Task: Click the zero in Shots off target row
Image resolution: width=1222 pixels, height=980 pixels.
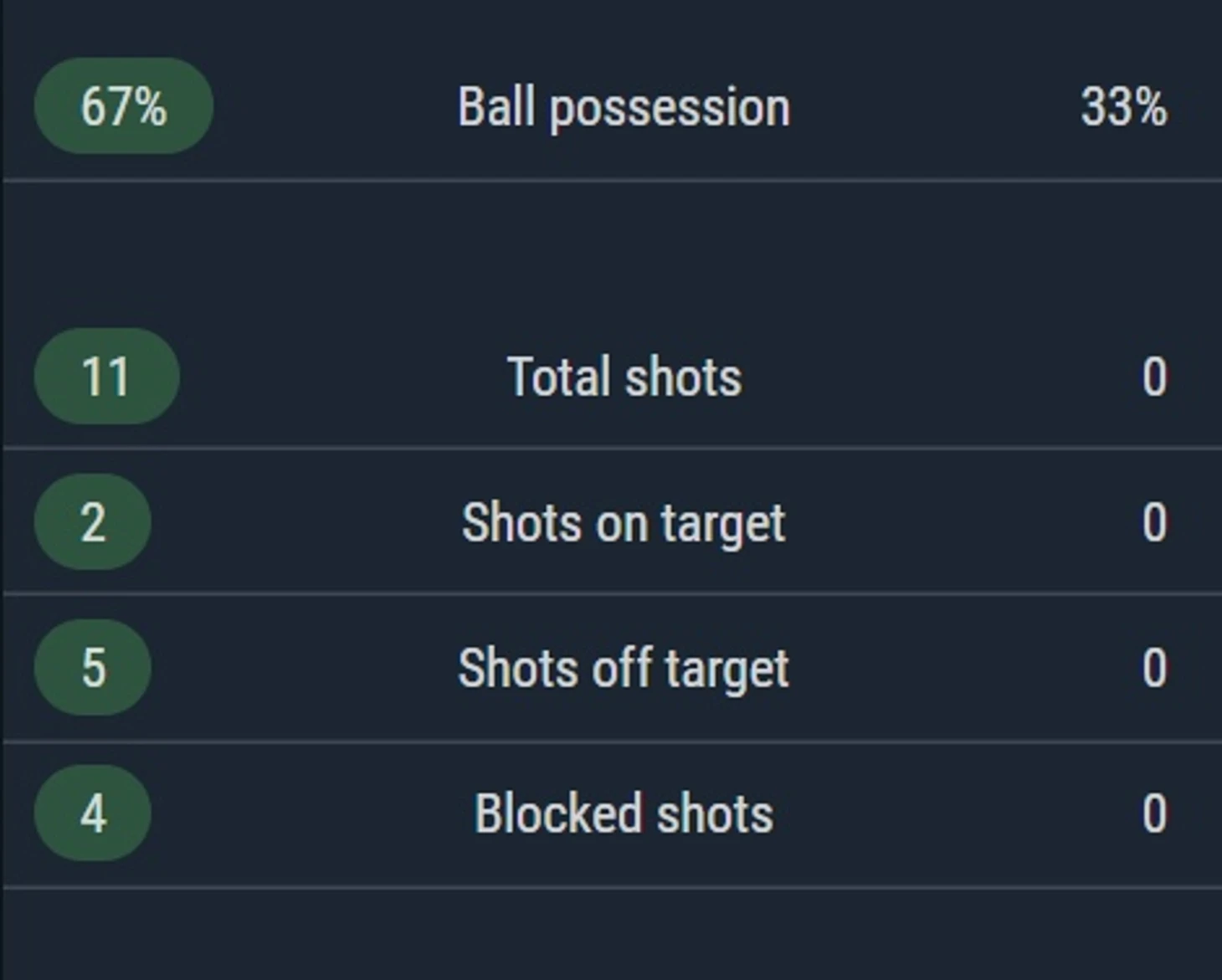Action: pyautogui.click(x=1154, y=669)
